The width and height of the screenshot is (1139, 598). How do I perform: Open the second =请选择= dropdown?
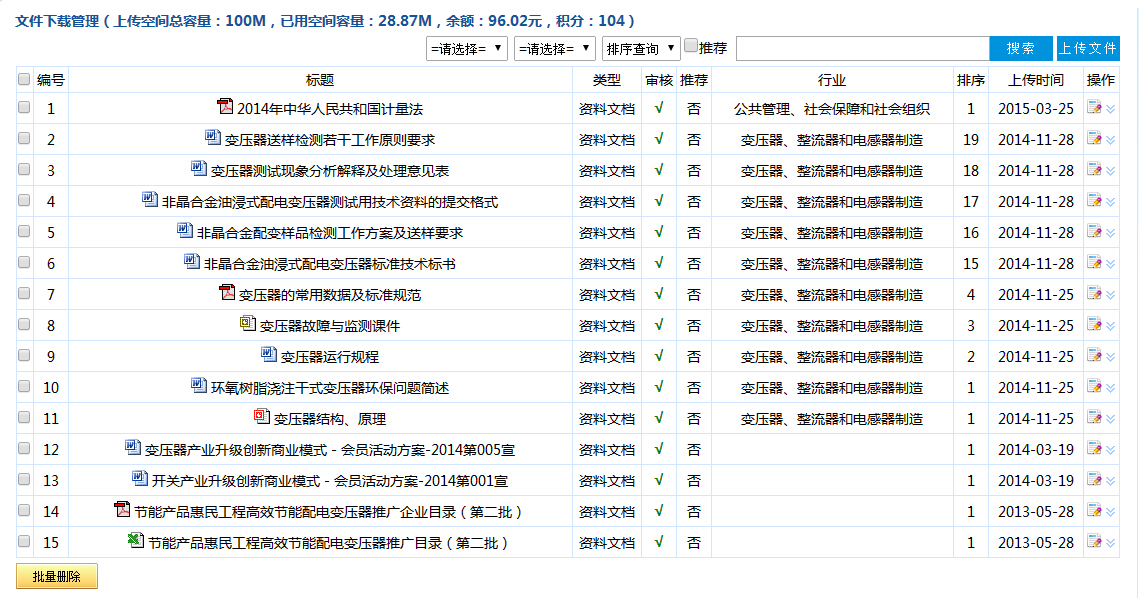pyautogui.click(x=555, y=49)
